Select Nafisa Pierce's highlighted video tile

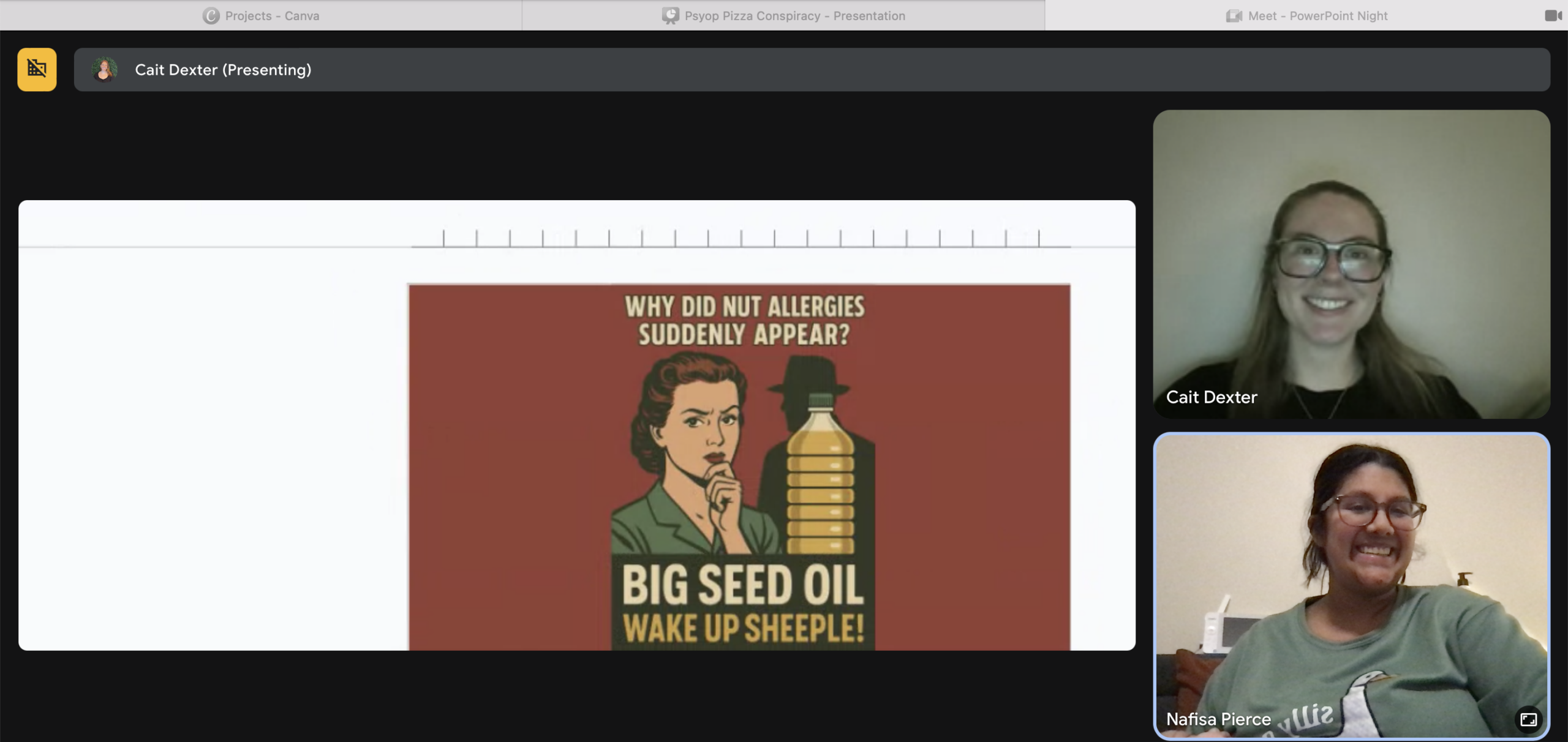pyautogui.click(x=1351, y=585)
